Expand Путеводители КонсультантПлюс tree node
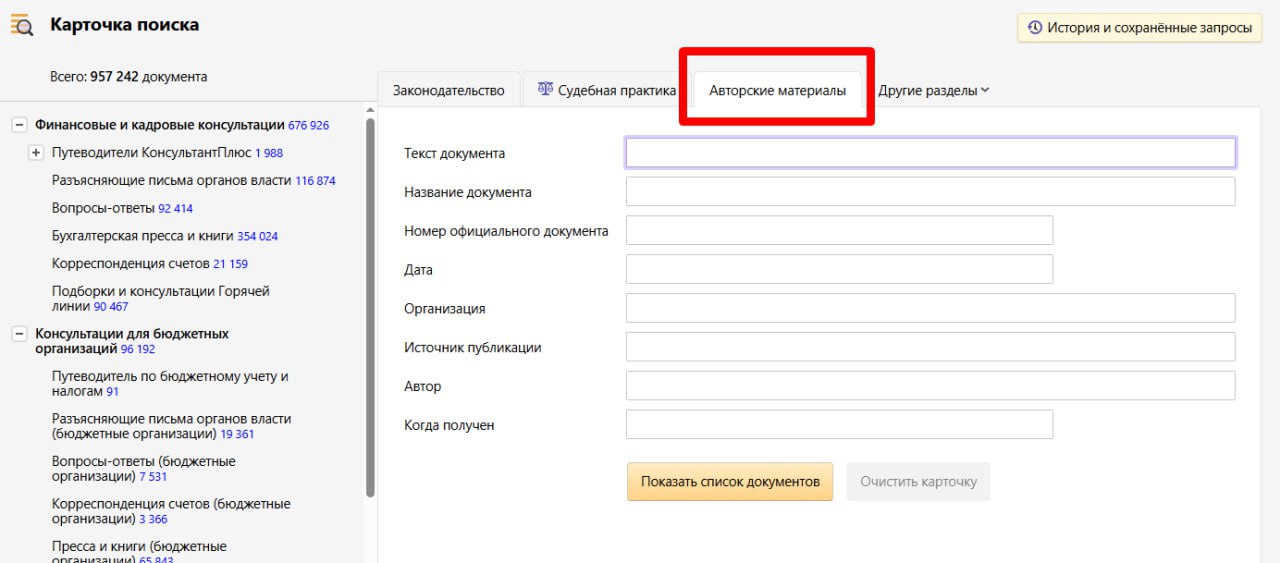This screenshot has width=1280, height=563. click(36, 153)
